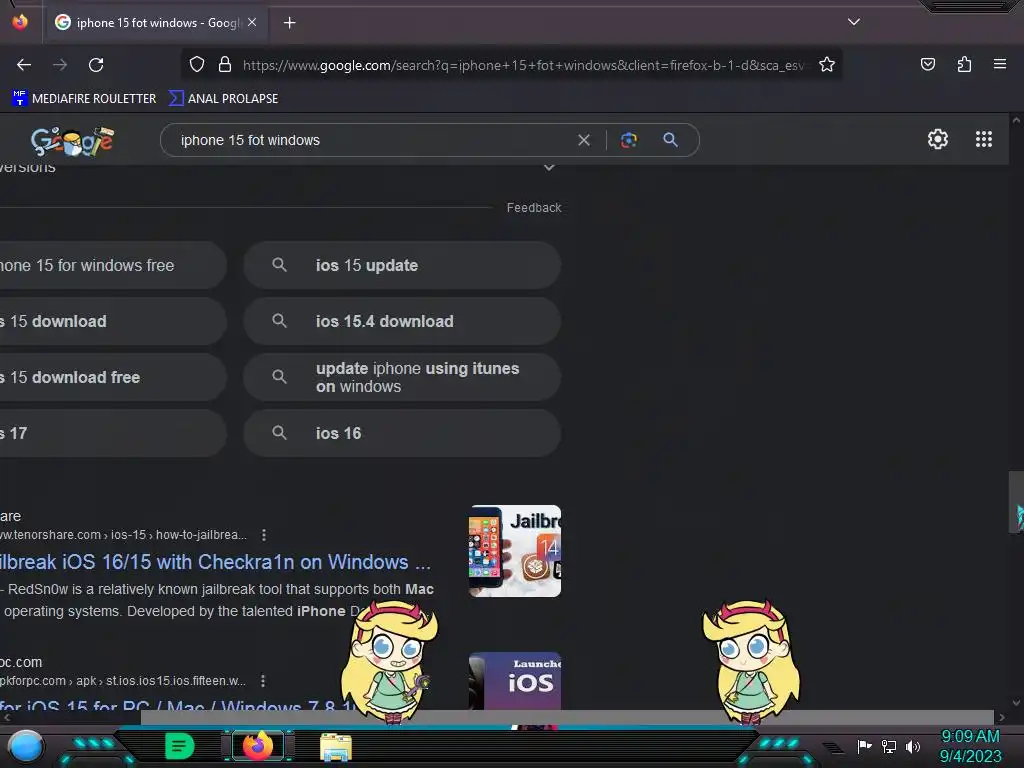Search 'update iphone using itunes on windows'
This screenshot has height=768, width=1024.
(402, 377)
